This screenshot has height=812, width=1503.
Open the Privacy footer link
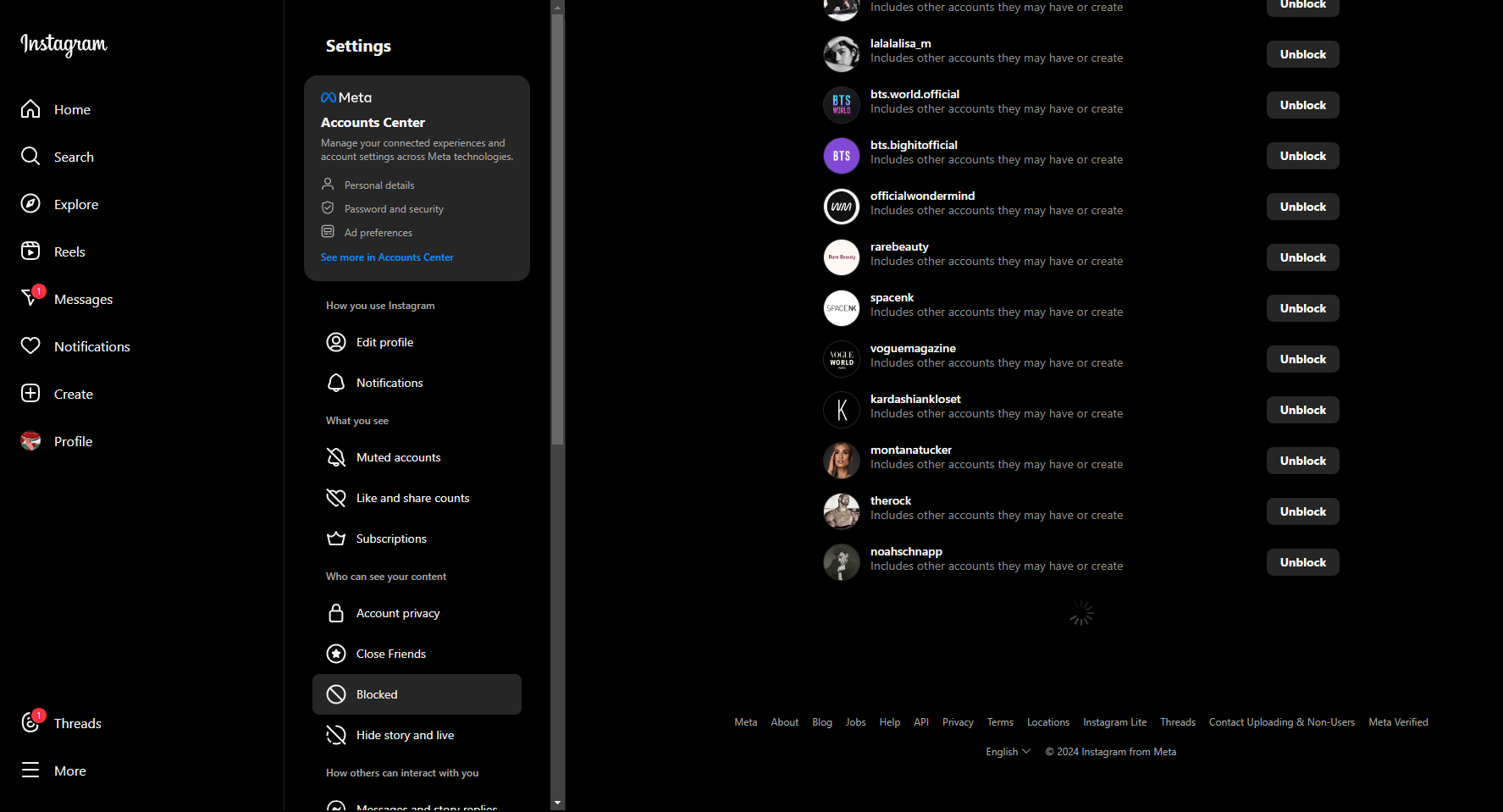[x=958, y=722]
